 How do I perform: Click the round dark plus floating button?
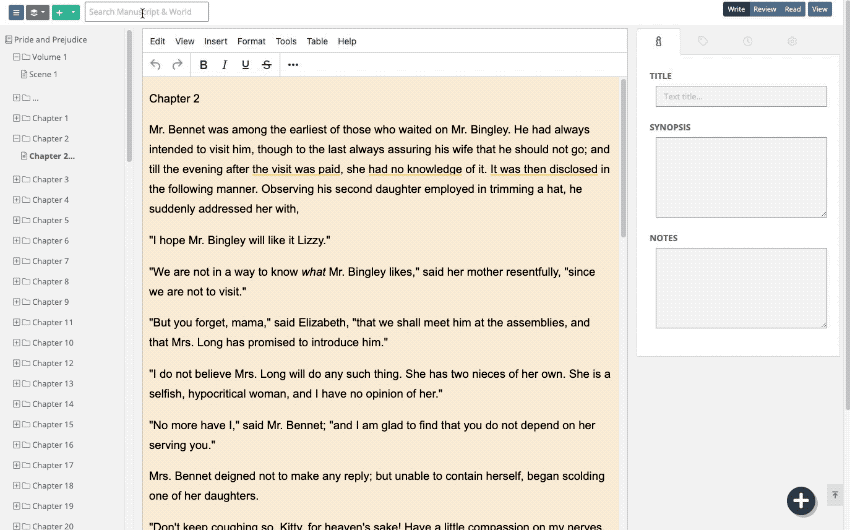[801, 501]
